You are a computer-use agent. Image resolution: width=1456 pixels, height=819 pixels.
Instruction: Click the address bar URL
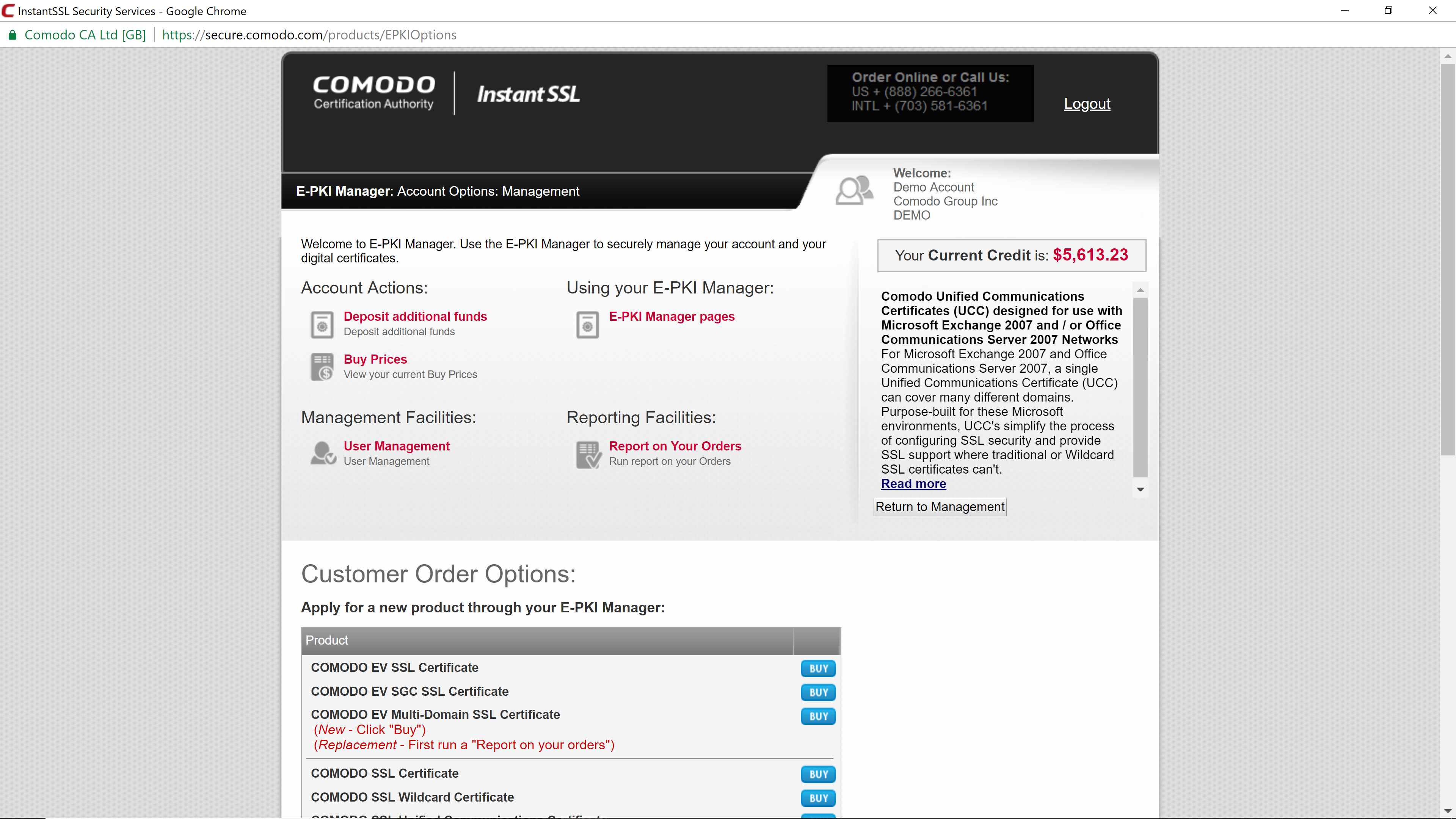tap(309, 35)
